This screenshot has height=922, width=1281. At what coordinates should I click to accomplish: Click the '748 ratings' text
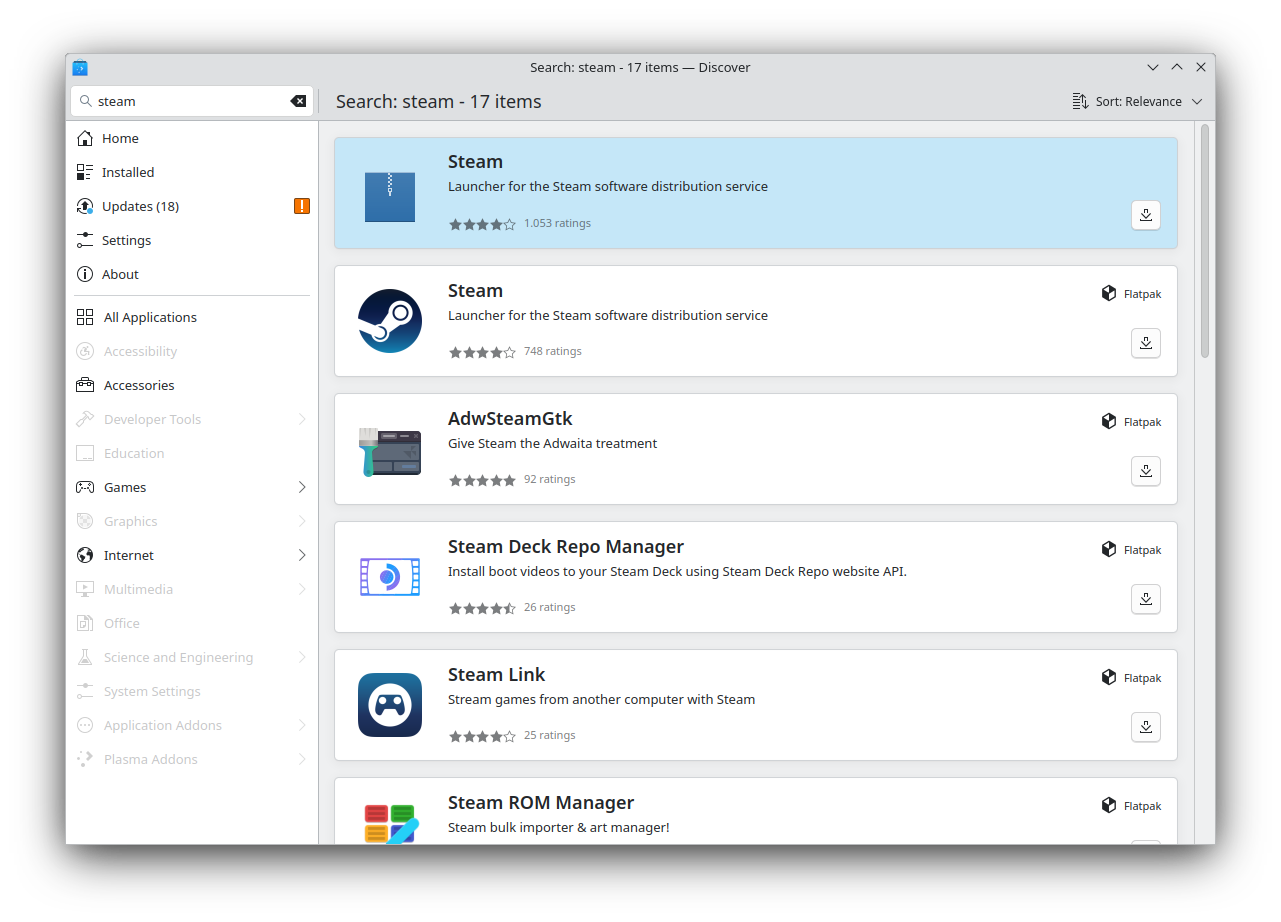[x=552, y=351]
